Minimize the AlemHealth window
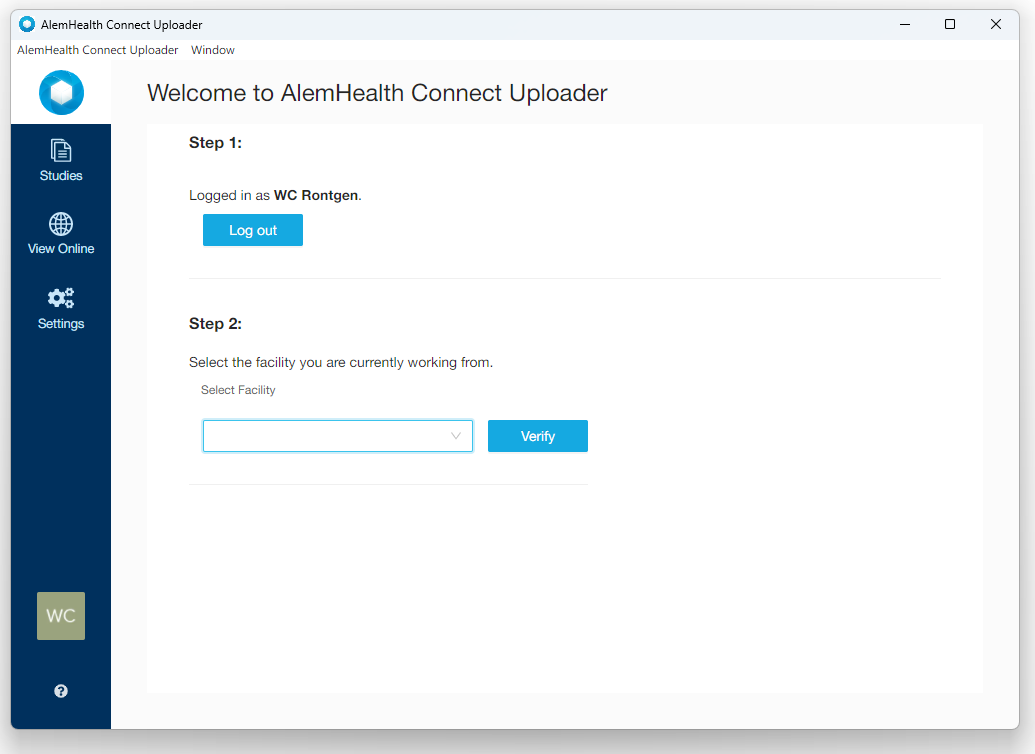Viewport: 1035px width, 754px height. pos(905,24)
